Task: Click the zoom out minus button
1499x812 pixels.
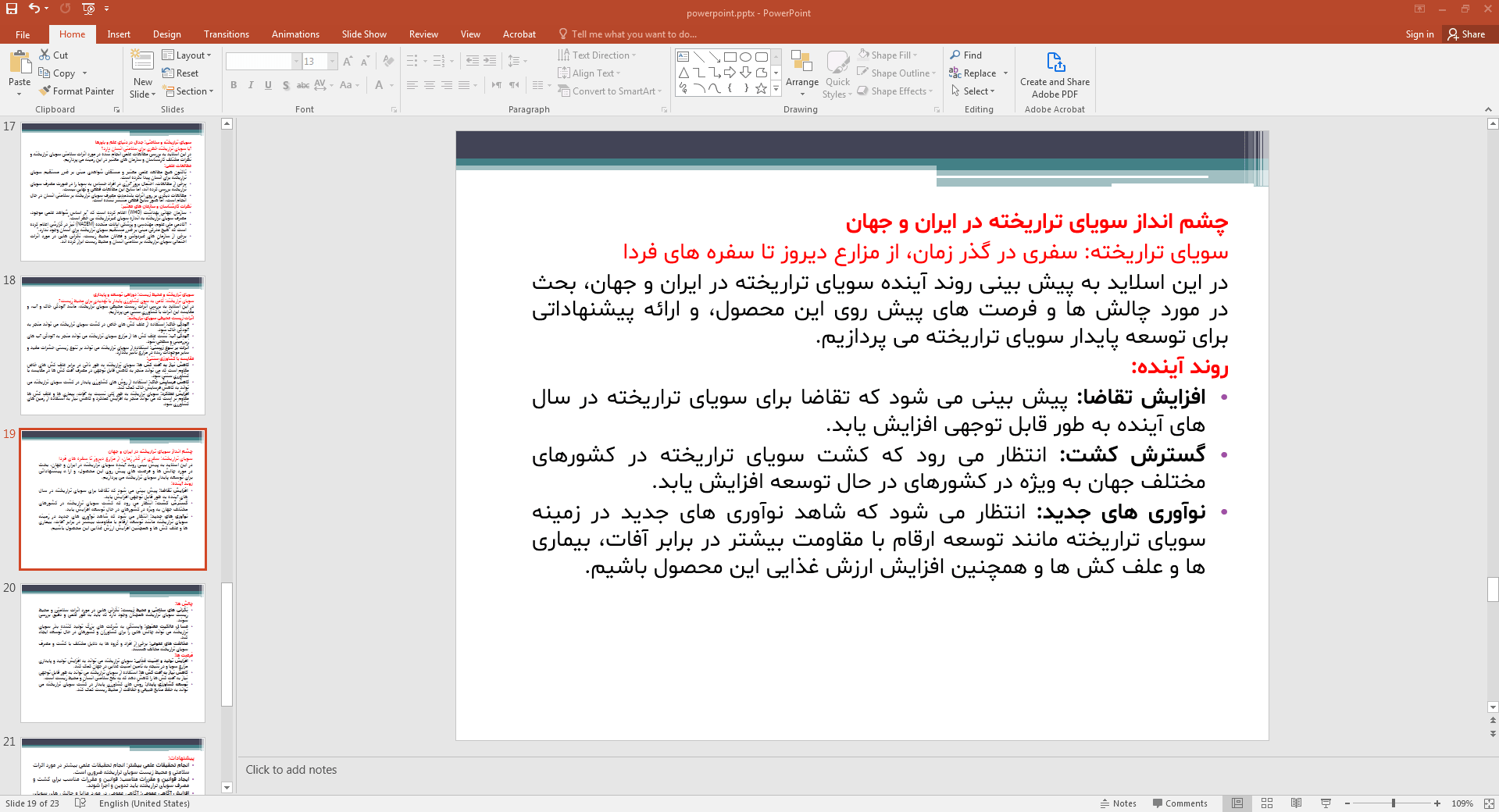Action: (1347, 803)
